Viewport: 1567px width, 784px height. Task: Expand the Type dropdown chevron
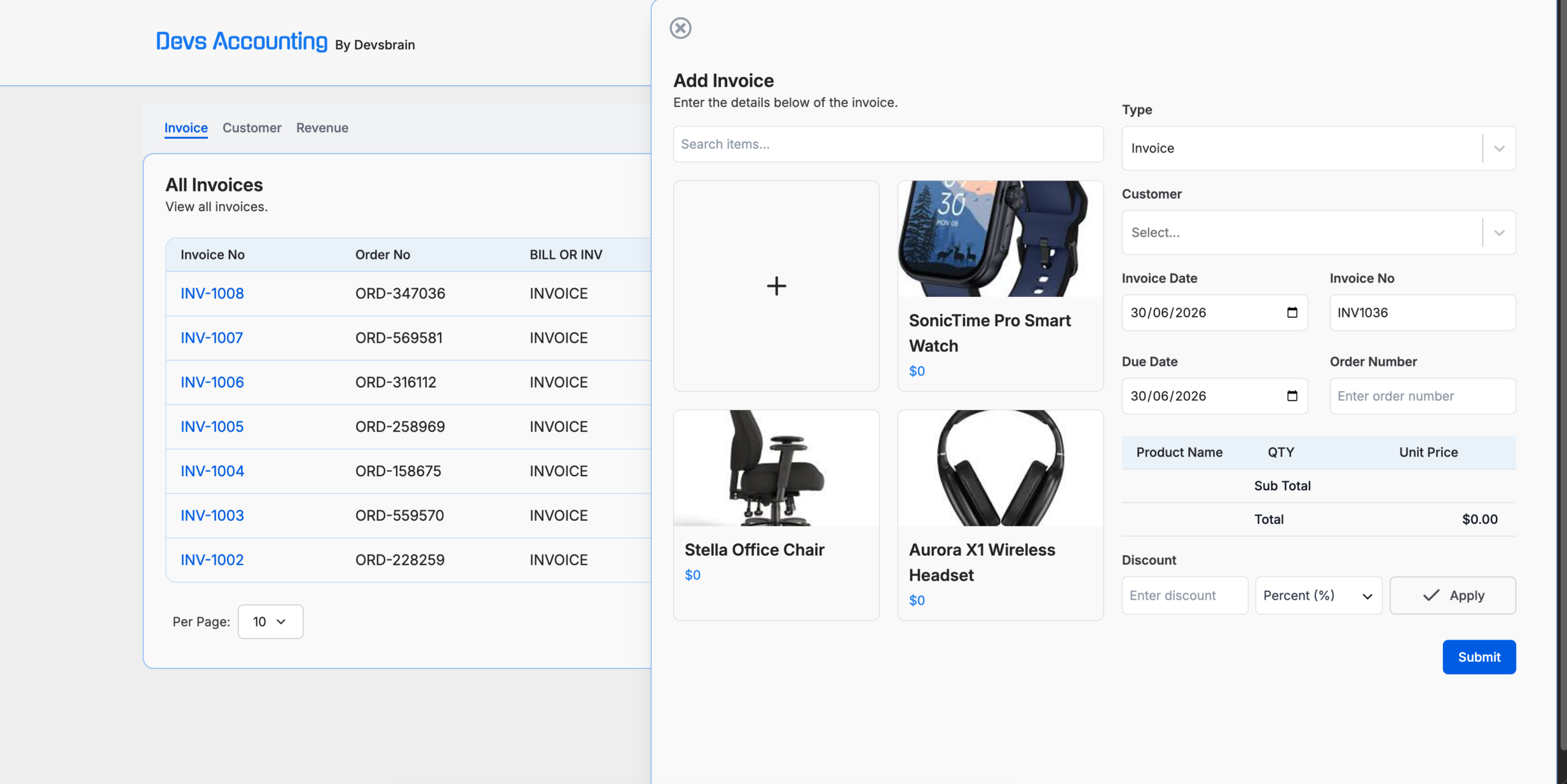(1499, 149)
